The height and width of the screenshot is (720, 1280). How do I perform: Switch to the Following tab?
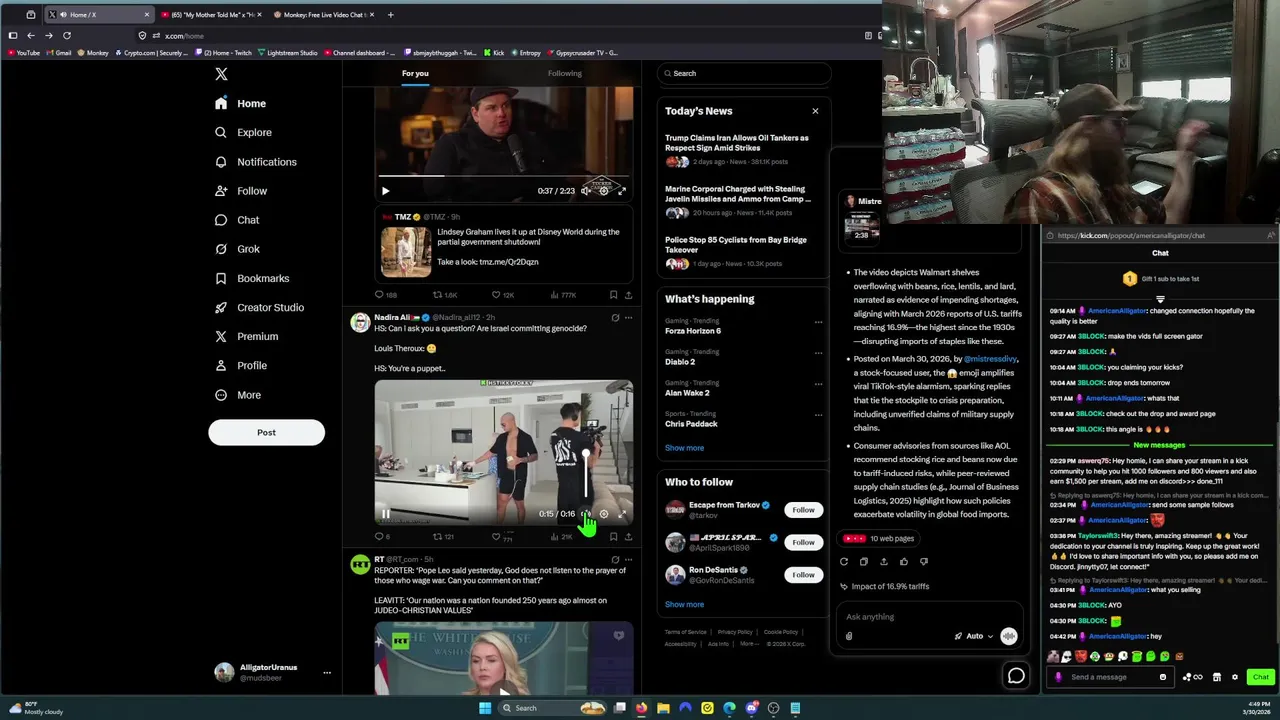[564, 73]
